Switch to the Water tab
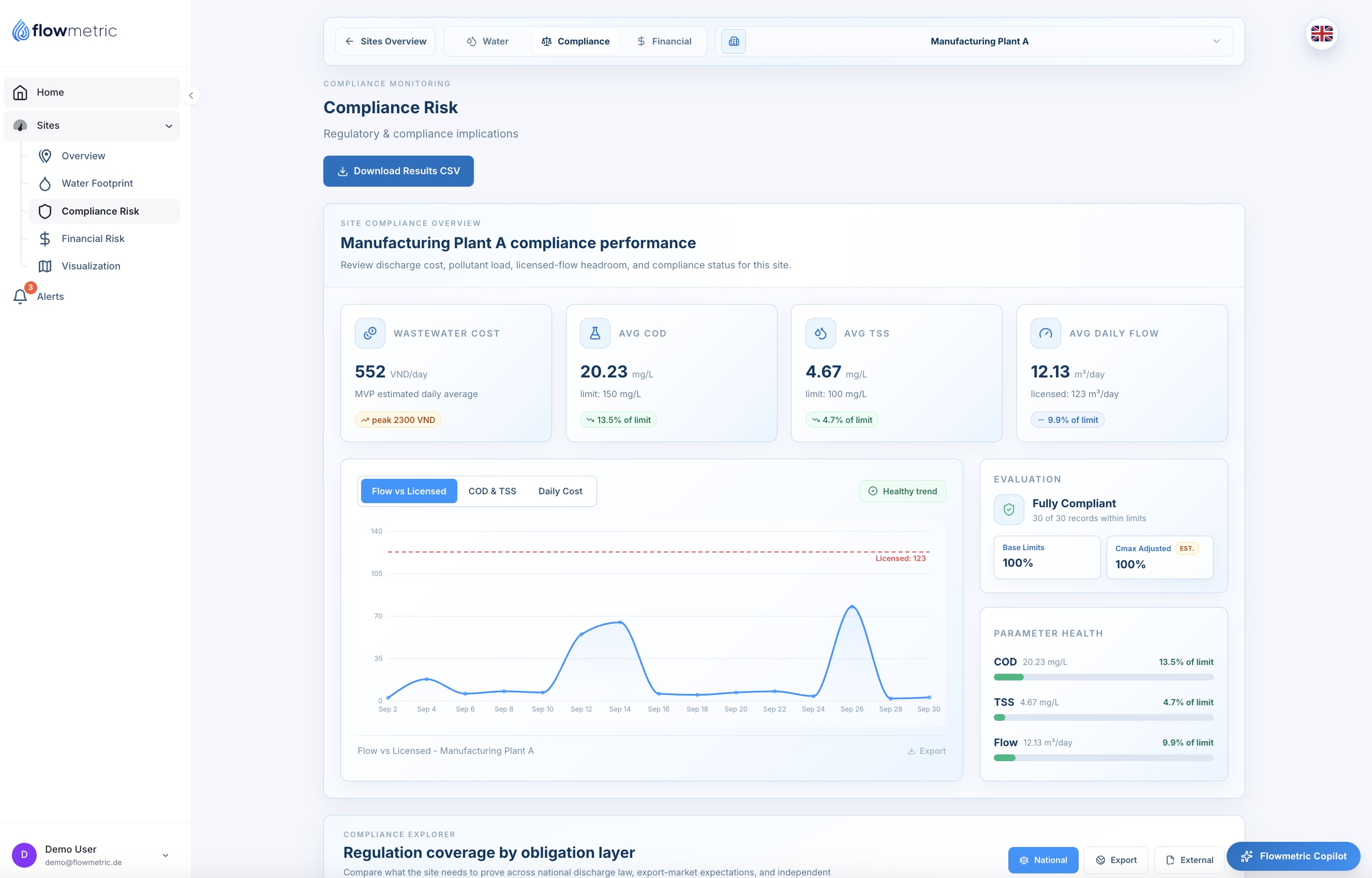The height and width of the screenshot is (878, 1372). [487, 41]
